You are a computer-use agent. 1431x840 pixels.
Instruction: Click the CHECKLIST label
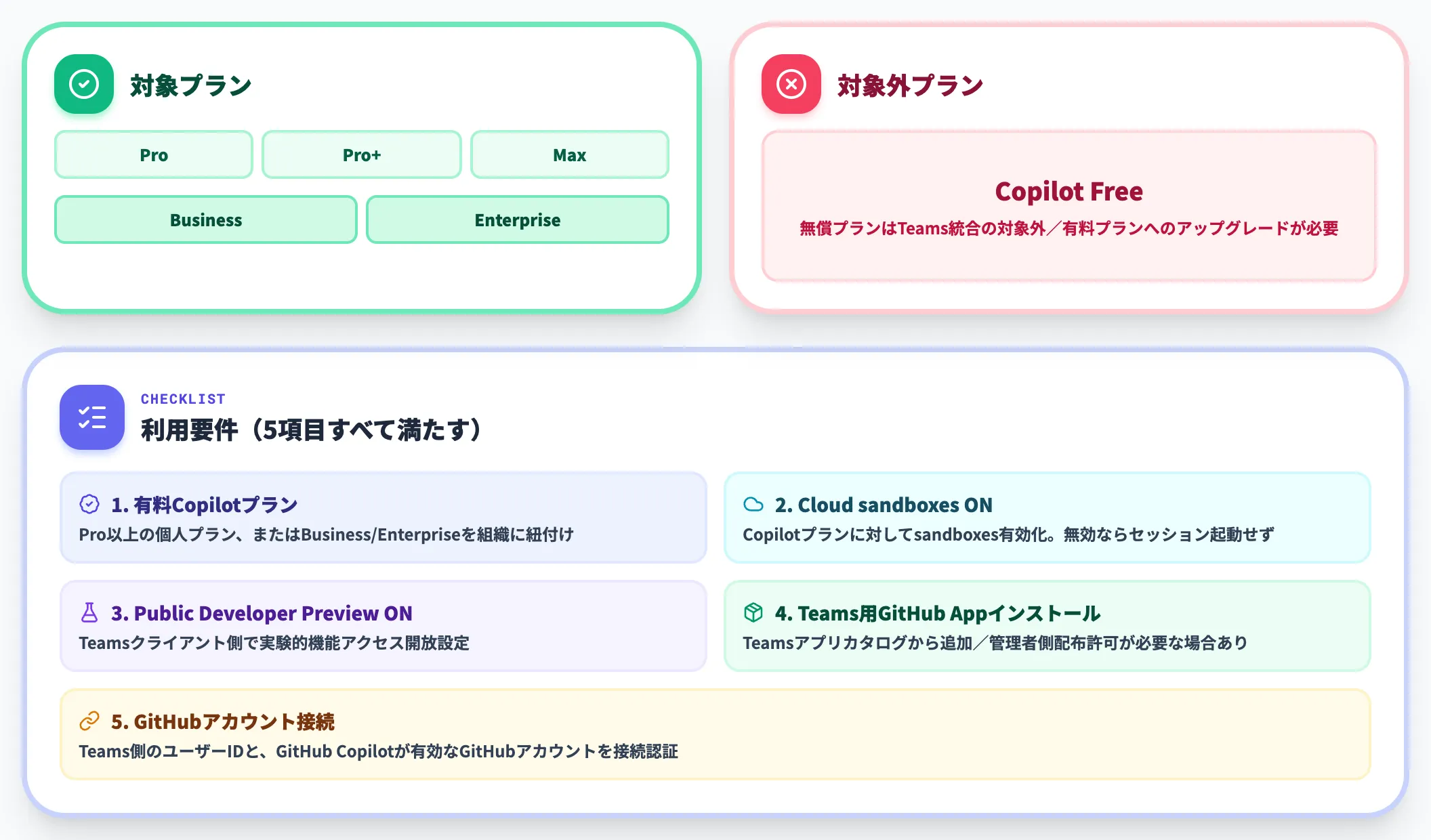(183, 399)
